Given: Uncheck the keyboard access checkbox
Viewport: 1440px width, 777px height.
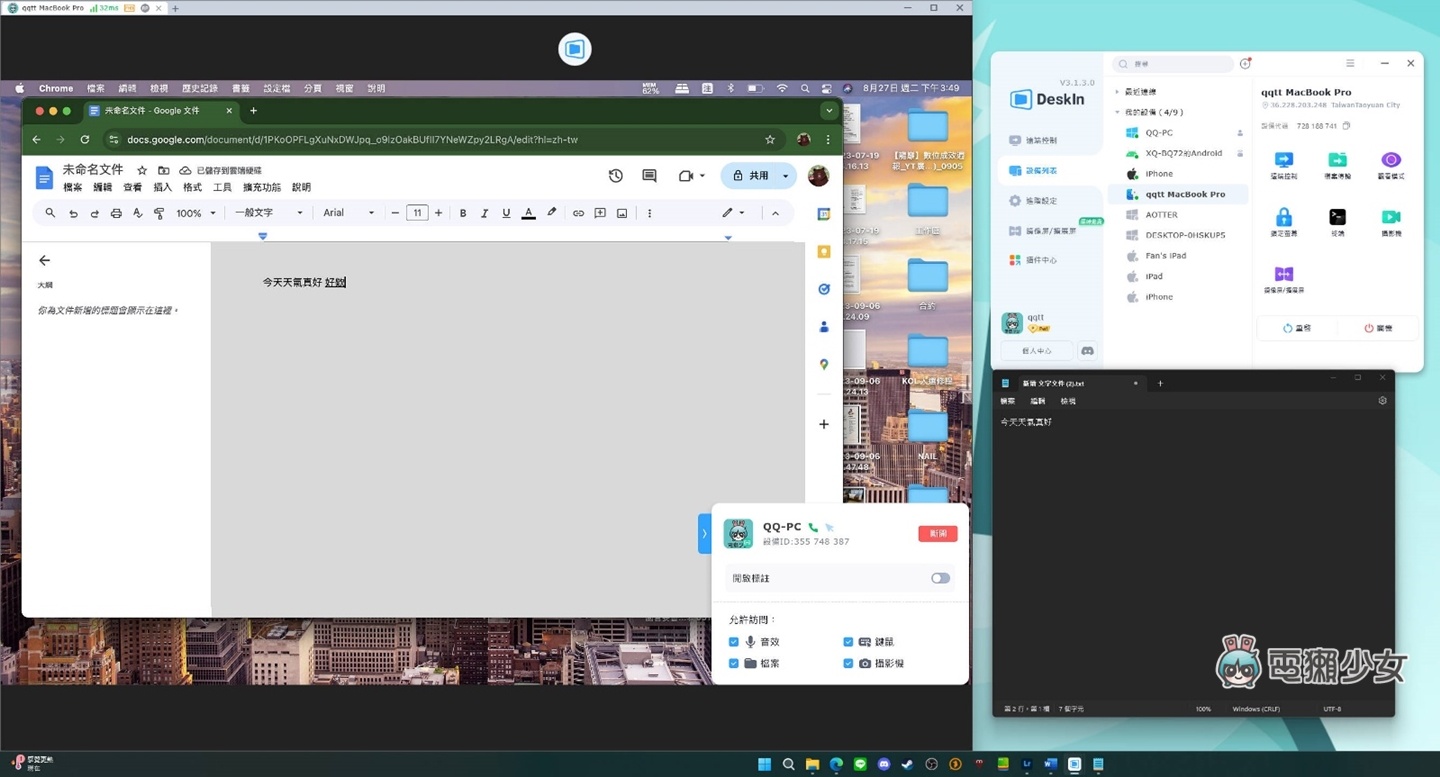Looking at the screenshot, I should click(x=848, y=642).
